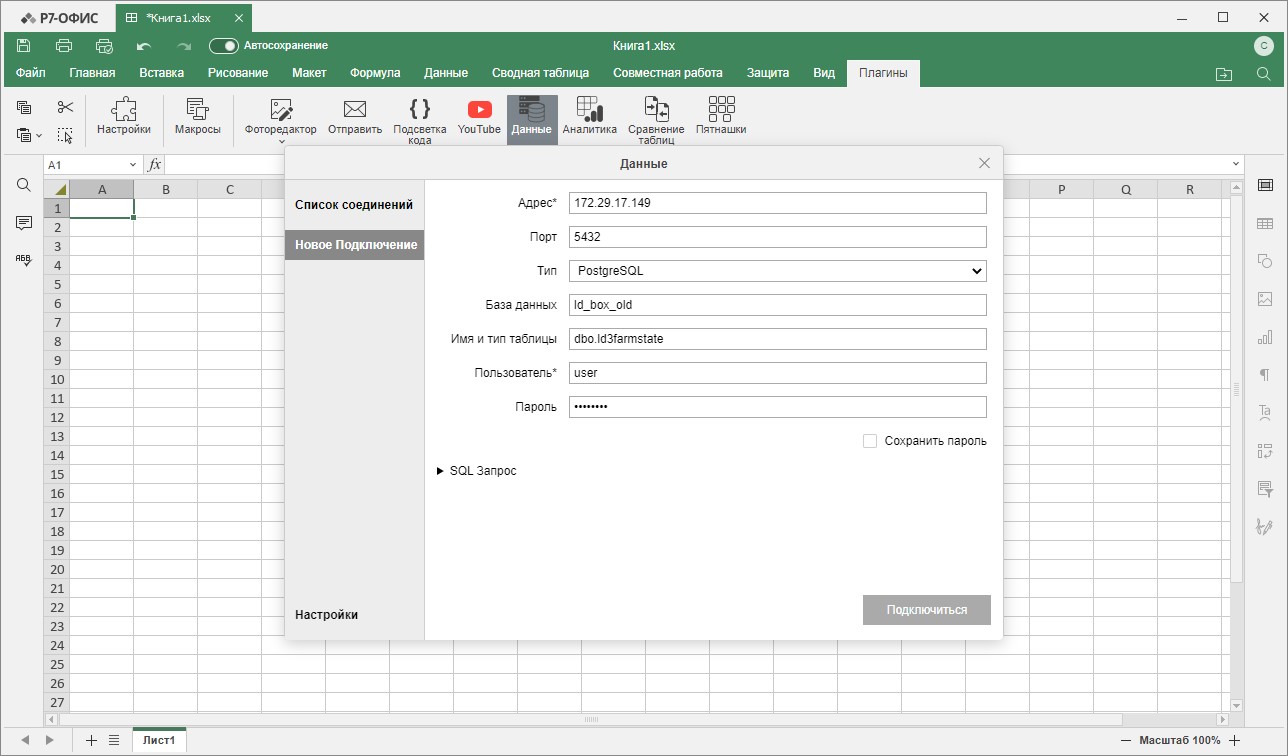1288x756 pixels.
Task: Open the cell name box dropdown
Action: 133,165
